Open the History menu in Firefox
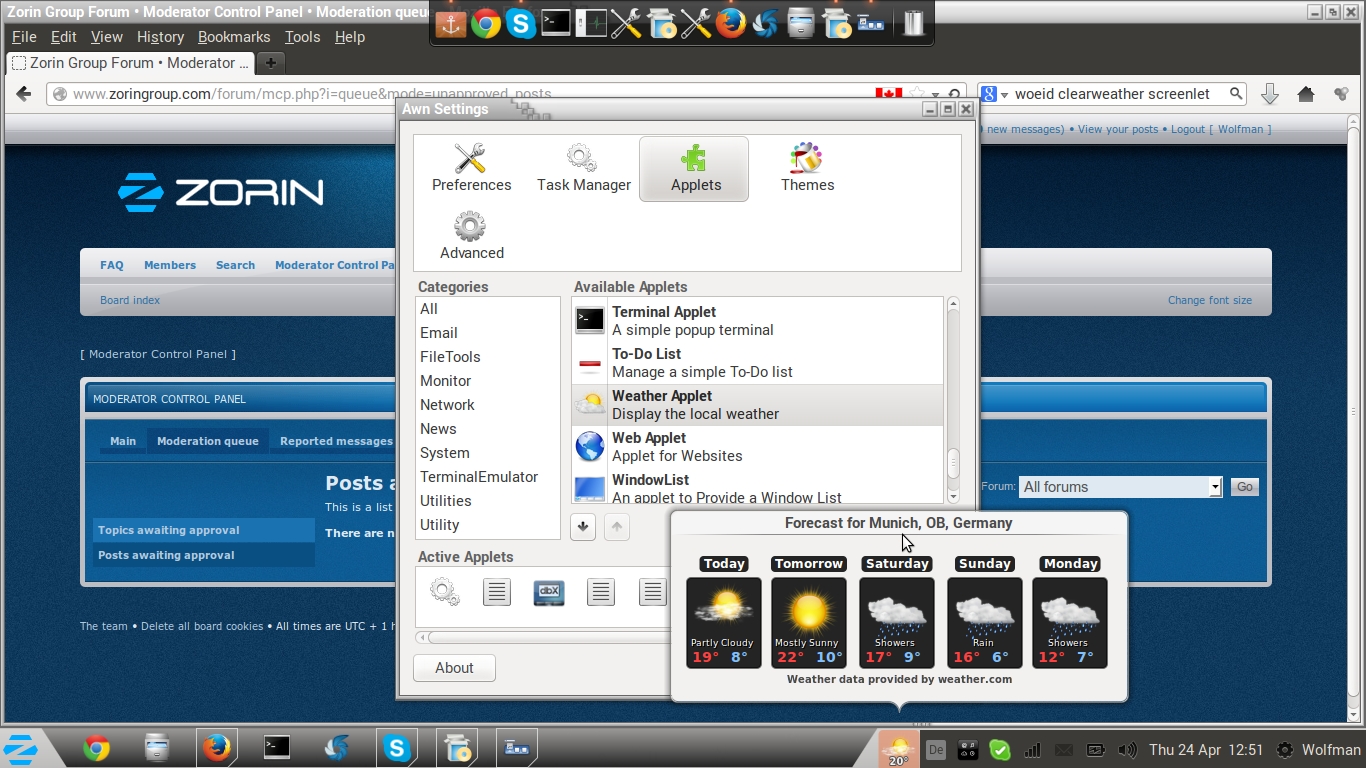 click(160, 37)
